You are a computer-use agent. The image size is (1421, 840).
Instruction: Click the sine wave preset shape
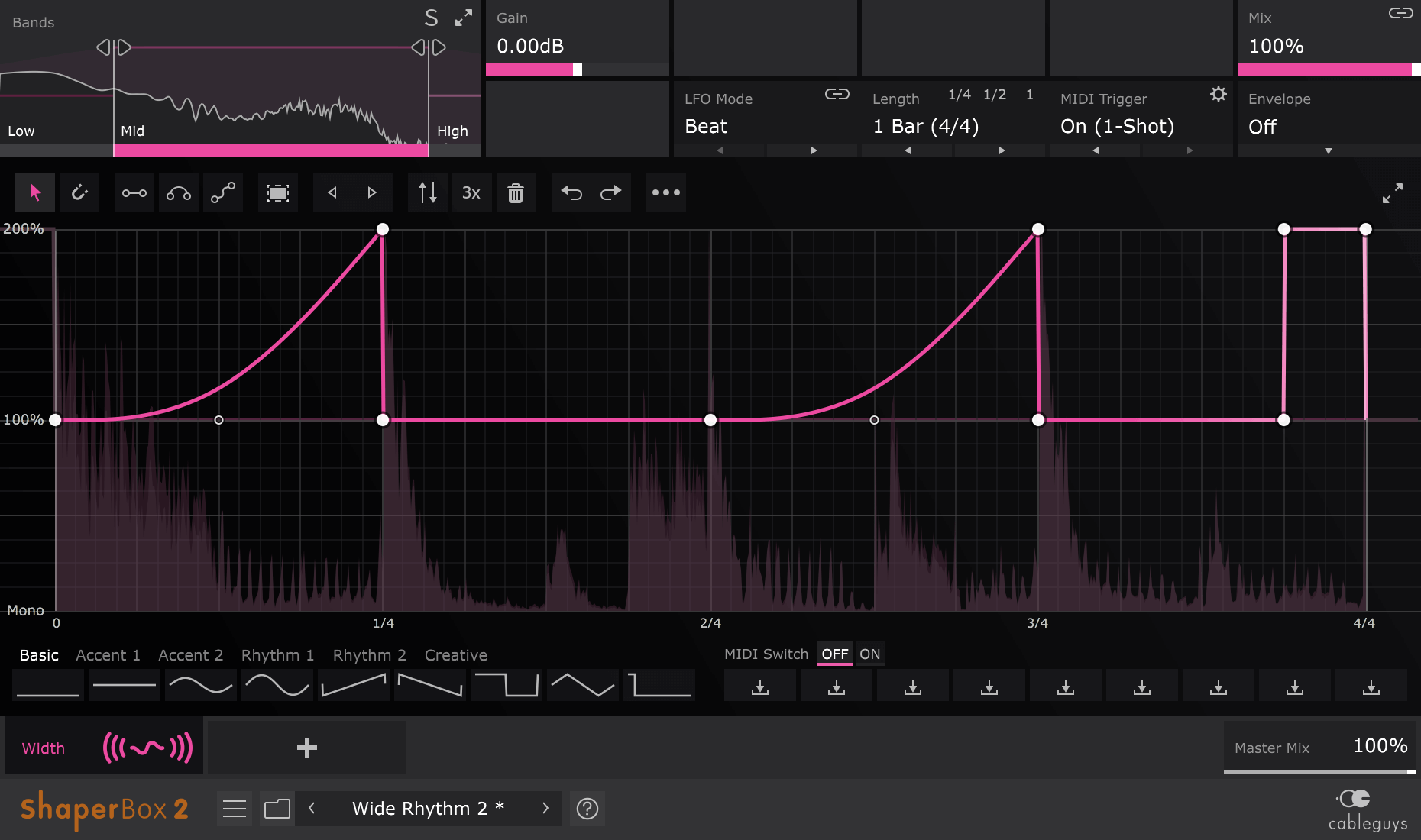277,685
